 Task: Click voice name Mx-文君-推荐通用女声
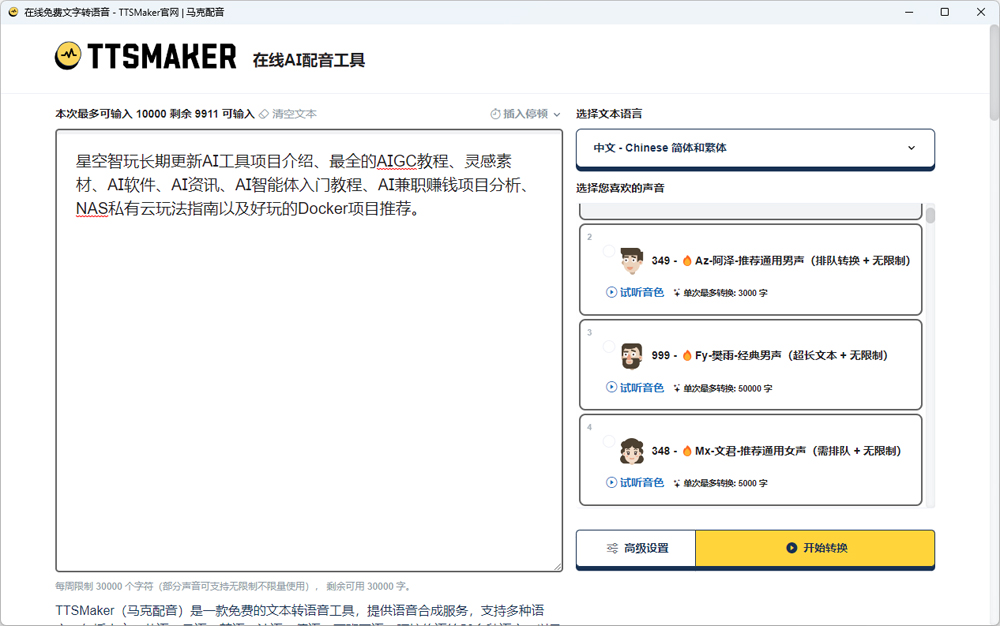pos(751,451)
